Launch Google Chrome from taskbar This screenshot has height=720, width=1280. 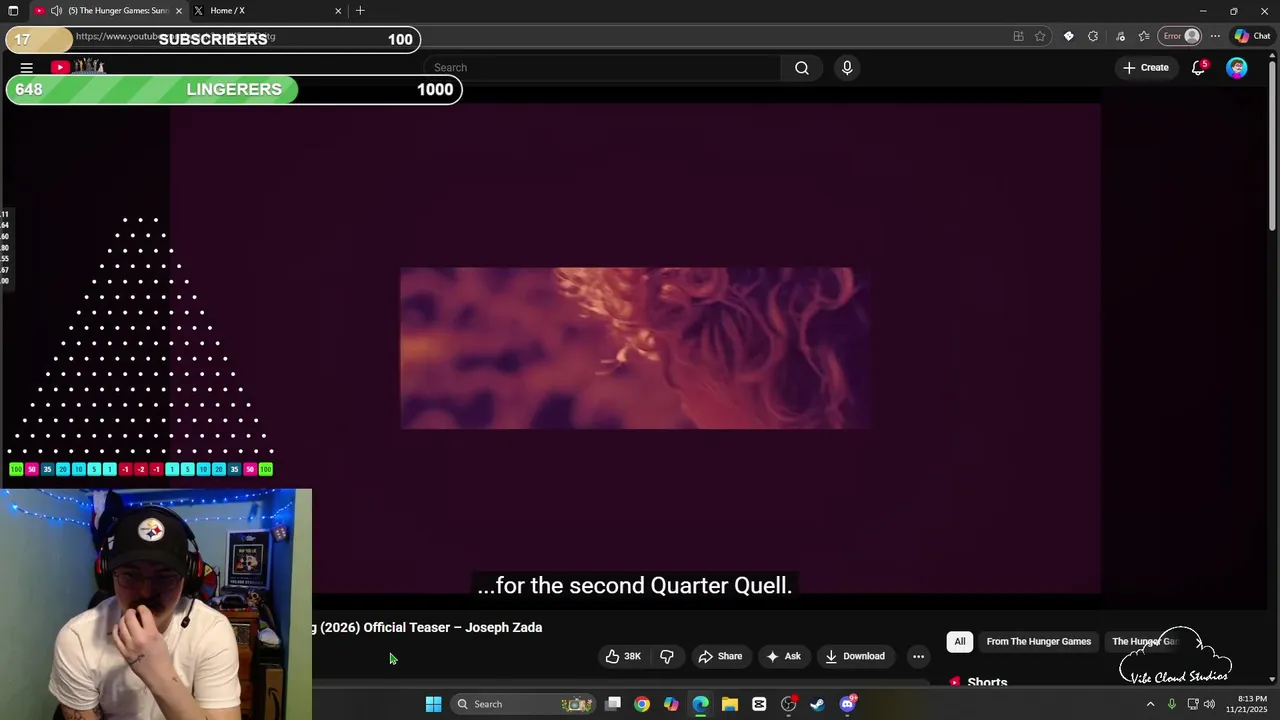point(642,704)
